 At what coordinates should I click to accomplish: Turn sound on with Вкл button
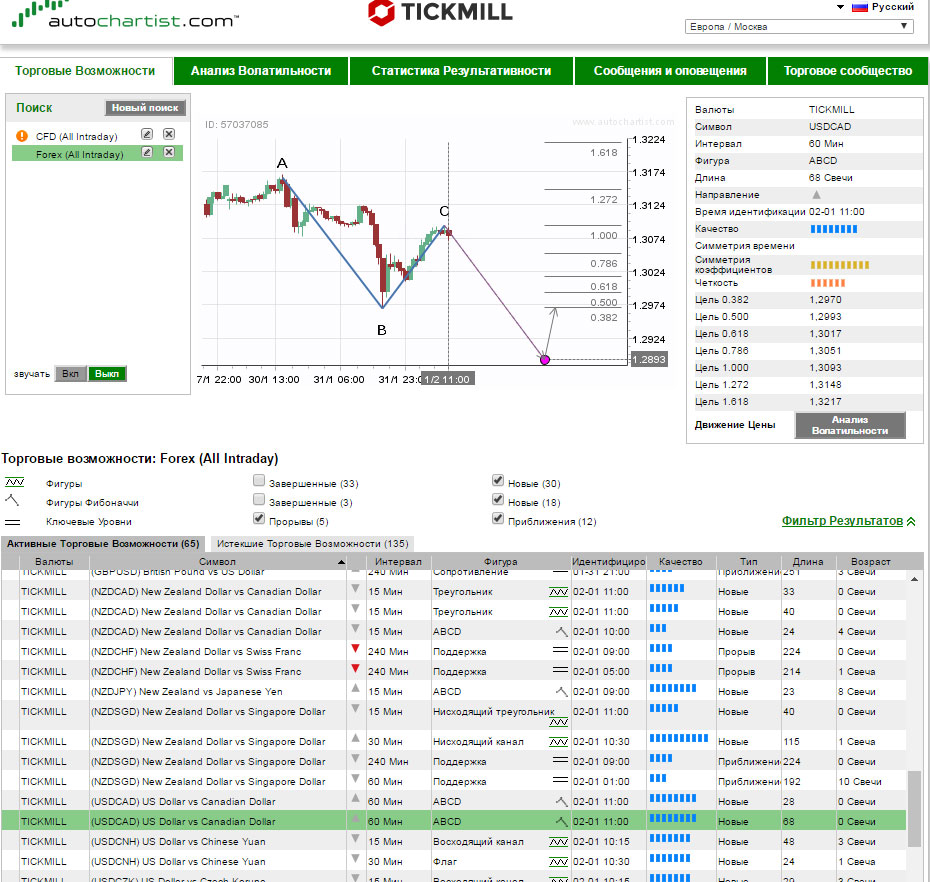pyautogui.click(x=71, y=374)
